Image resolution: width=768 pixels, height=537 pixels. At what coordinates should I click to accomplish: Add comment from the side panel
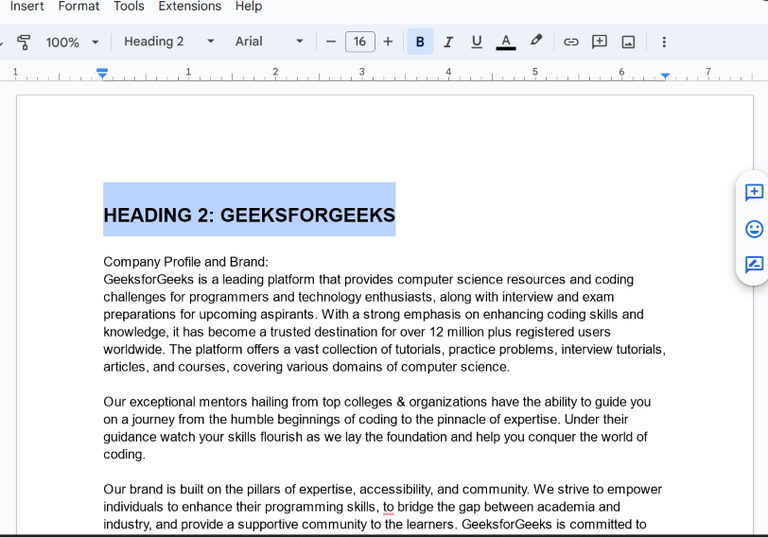[x=754, y=192]
